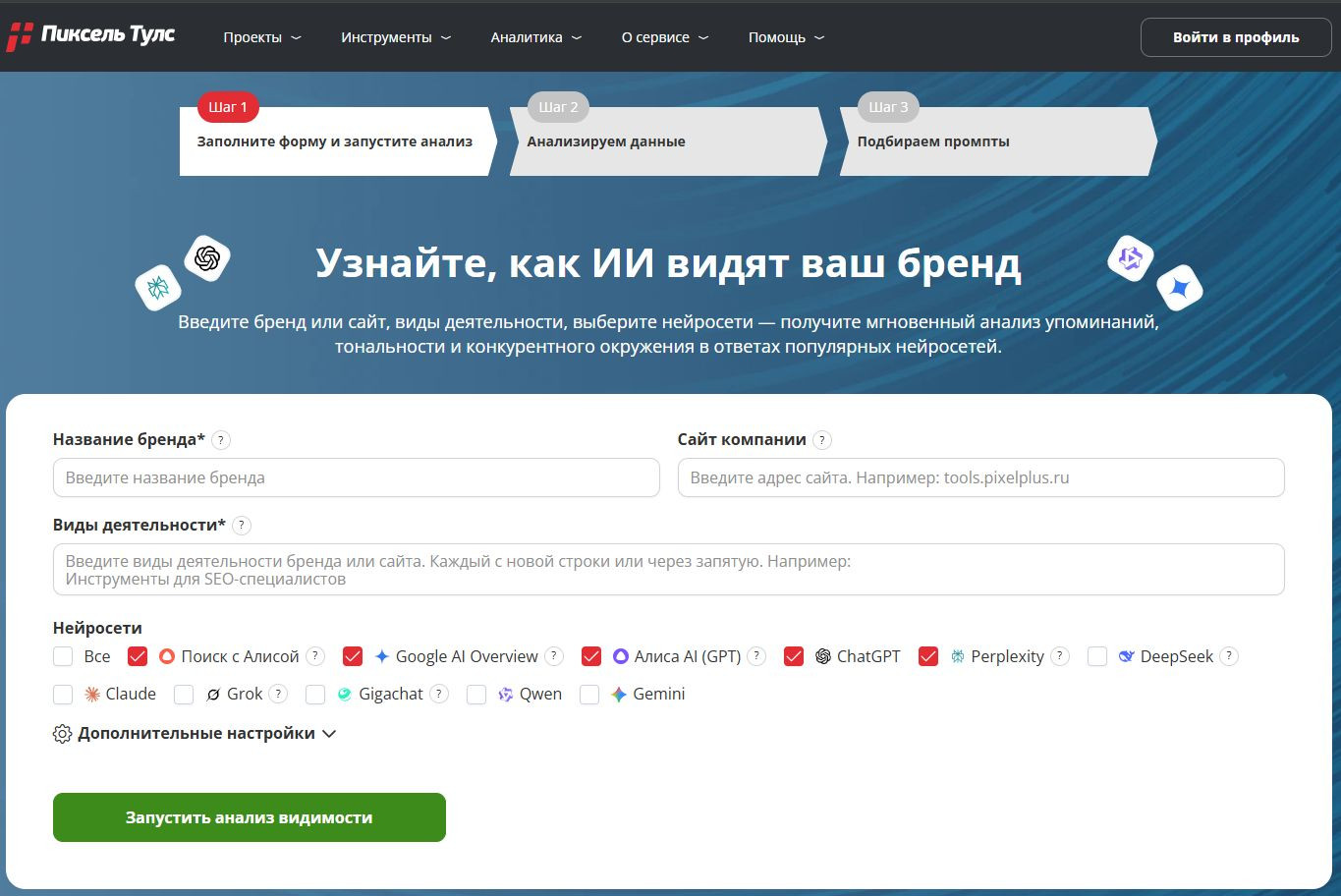Expand Дополнительные настройки chevron

pyautogui.click(x=329, y=734)
